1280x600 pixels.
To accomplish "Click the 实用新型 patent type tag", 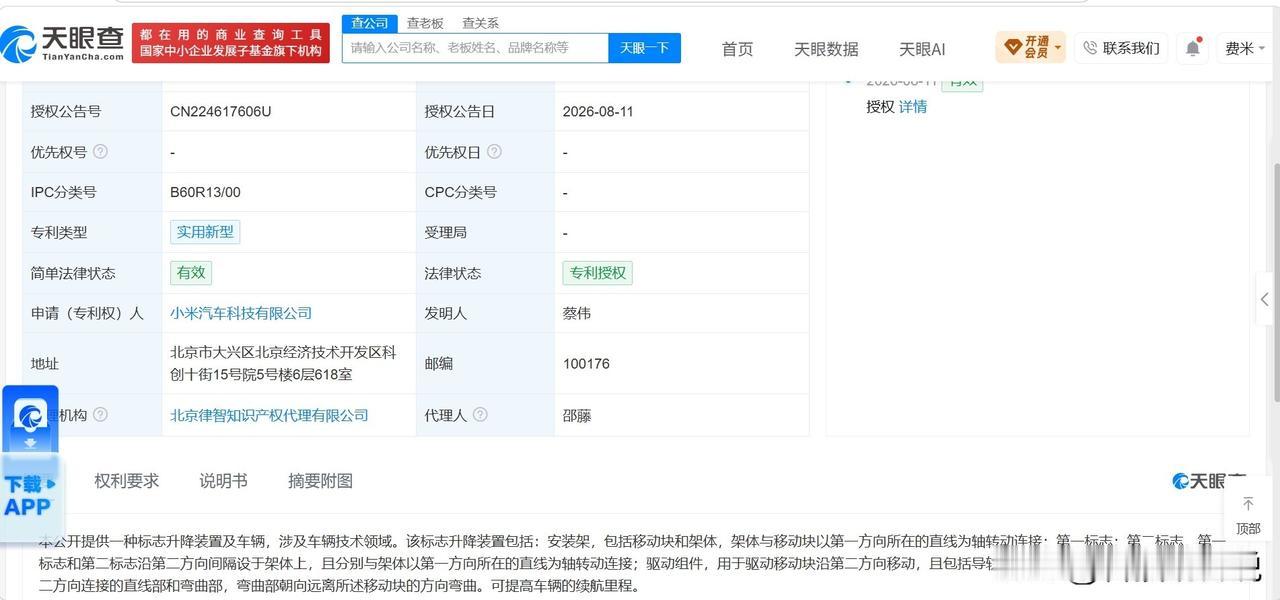I will [x=205, y=232].
